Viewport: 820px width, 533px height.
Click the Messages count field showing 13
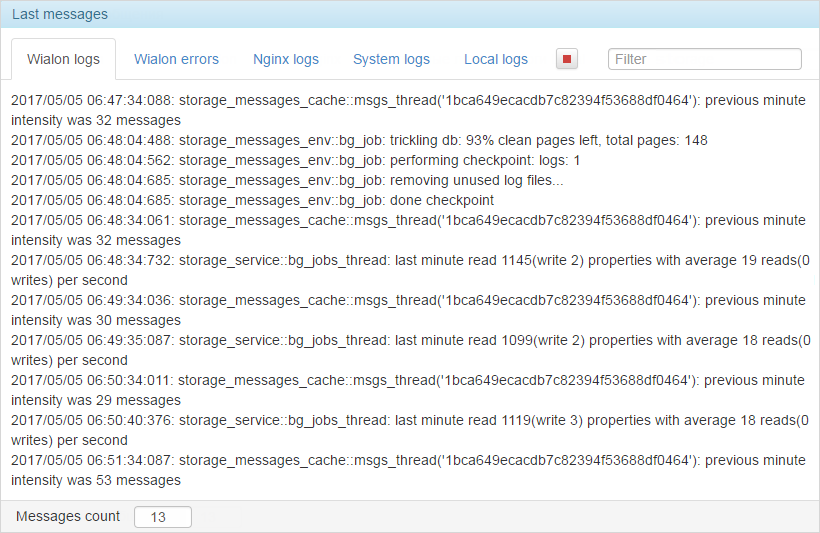[163, 517]
